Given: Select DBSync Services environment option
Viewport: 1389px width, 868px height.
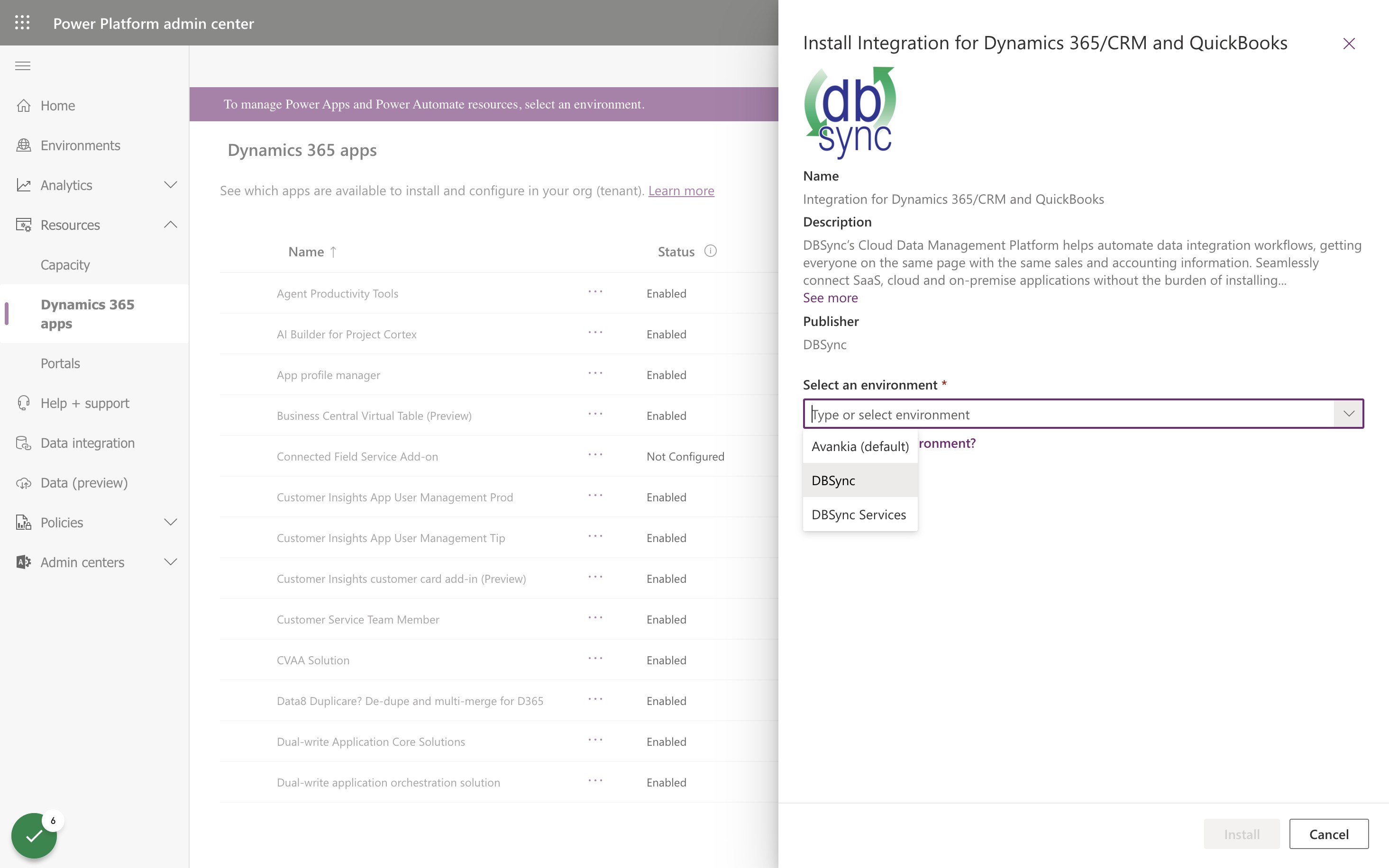Looking at the screenshot, I should pyautogui.click(x=860, y=515).
